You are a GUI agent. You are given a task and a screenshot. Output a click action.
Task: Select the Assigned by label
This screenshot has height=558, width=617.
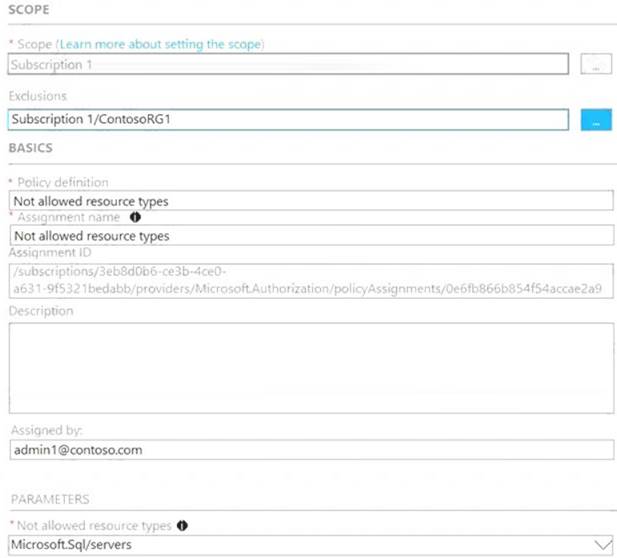(x=46, y=430)
